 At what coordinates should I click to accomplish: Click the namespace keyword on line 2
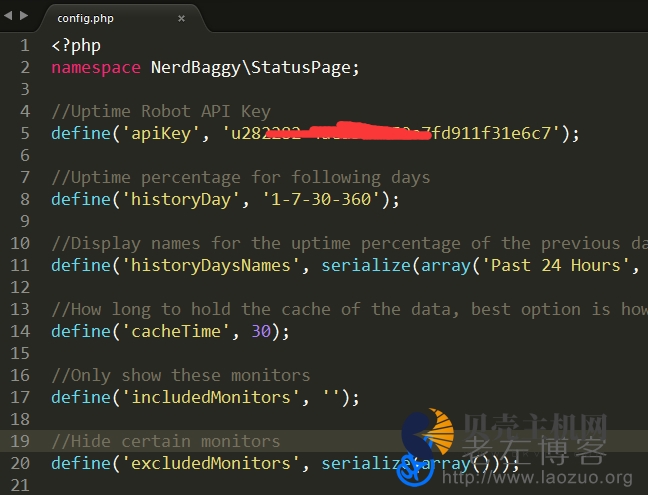(x=95, y=67)
